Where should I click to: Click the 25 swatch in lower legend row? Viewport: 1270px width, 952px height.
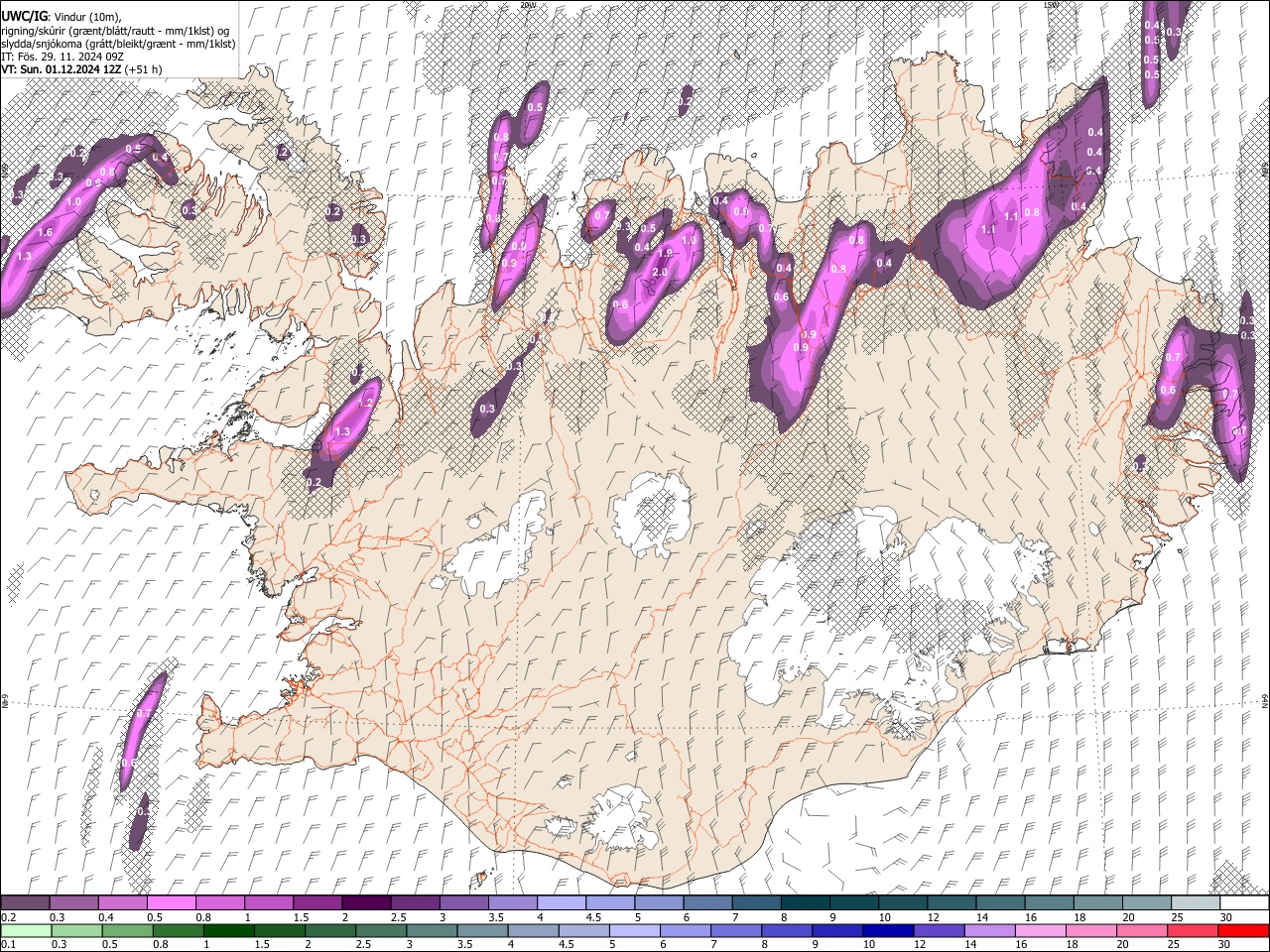[x=1192, y=930]
